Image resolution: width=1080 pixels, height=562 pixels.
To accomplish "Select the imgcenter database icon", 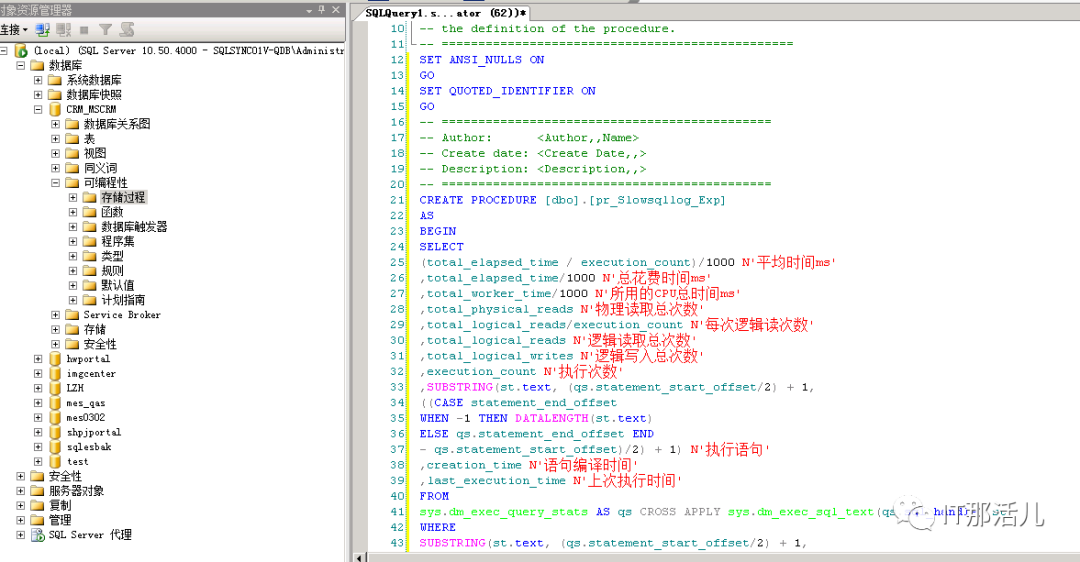I will [x=55, y=373].
